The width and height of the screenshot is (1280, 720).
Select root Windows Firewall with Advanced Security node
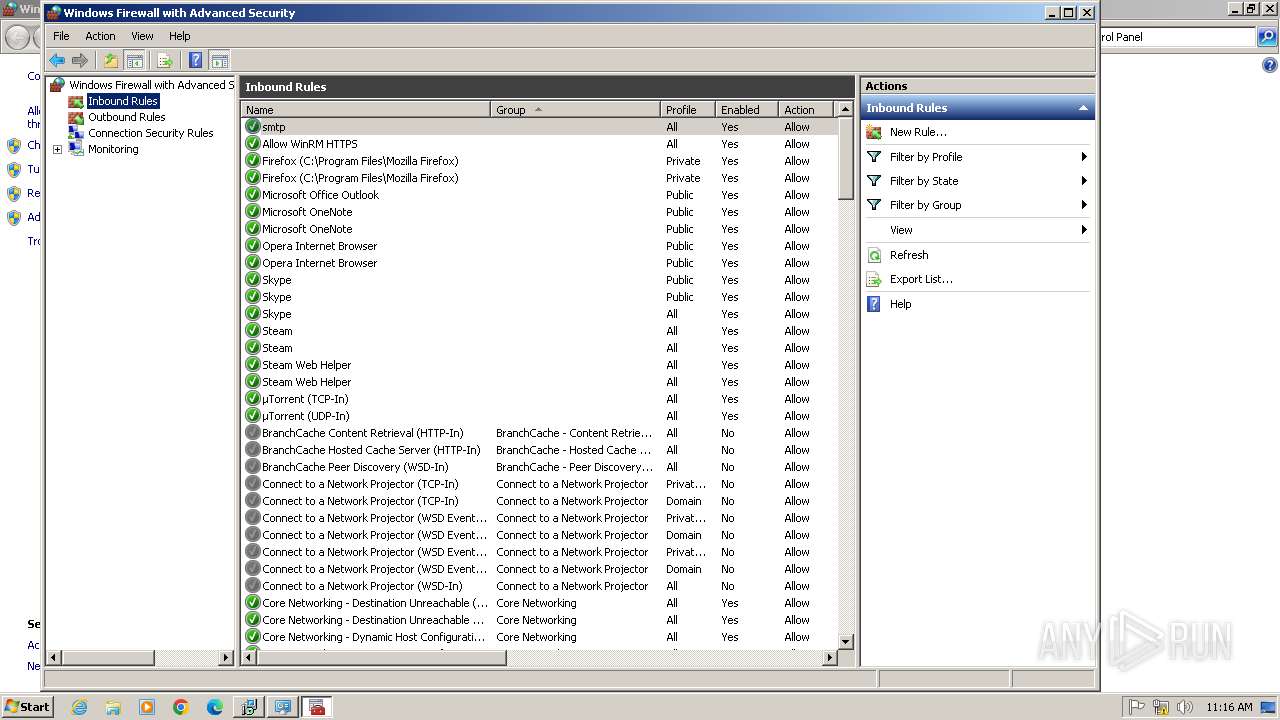[150, 85]
